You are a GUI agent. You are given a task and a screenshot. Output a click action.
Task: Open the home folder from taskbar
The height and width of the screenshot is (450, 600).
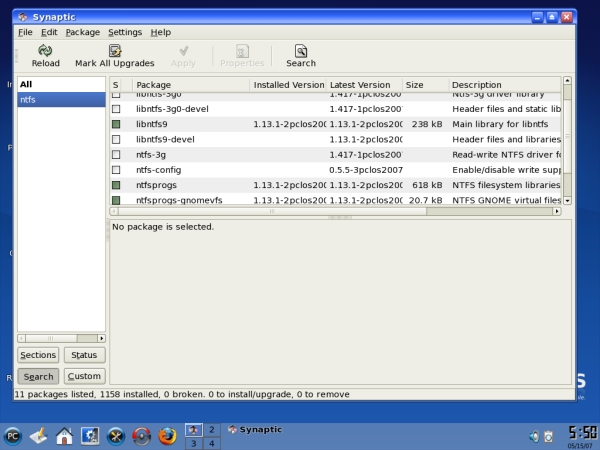64,436
